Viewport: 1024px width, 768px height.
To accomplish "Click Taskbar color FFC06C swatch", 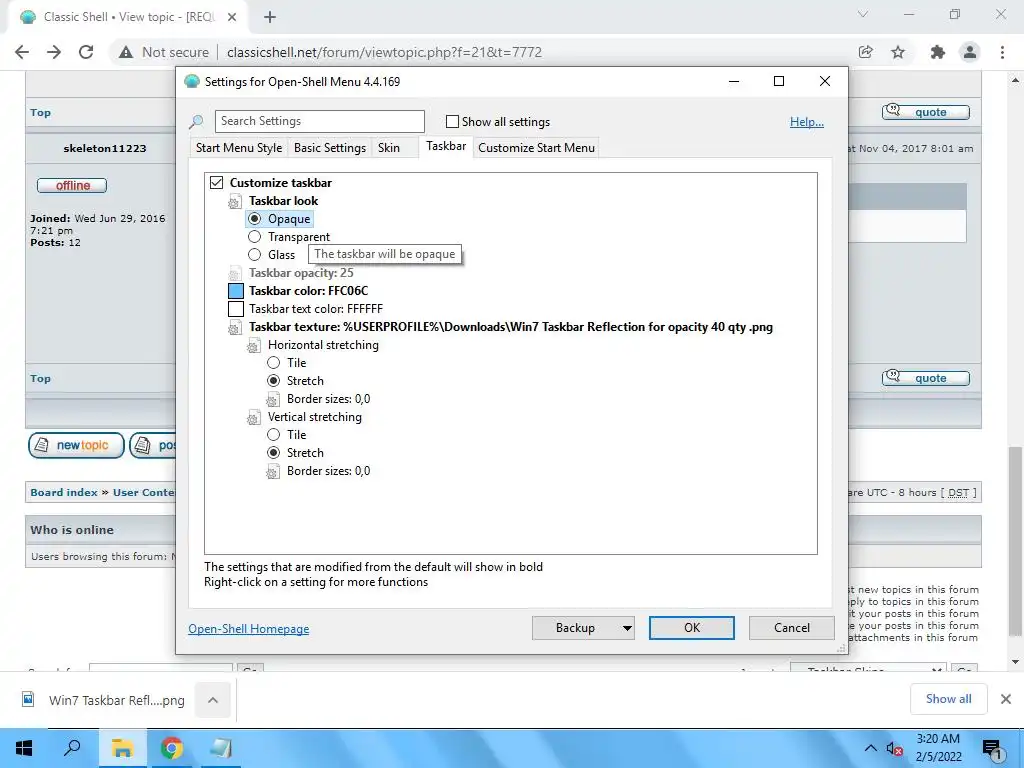I will coord(236,291).
